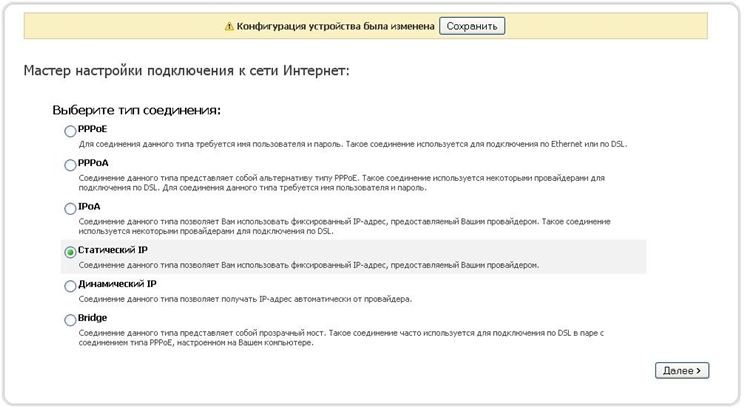This screenshot has width=747, height=411.
Task: Choose the PPPoA radio button
Action: pos(70,165)
